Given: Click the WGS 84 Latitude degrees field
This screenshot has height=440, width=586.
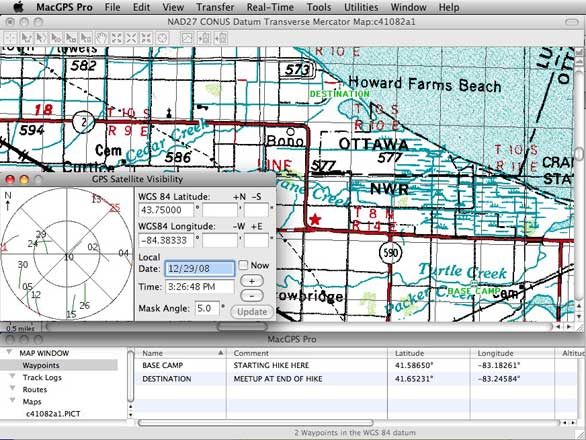Looking at the screenshot, I should (x=166, y=210).
